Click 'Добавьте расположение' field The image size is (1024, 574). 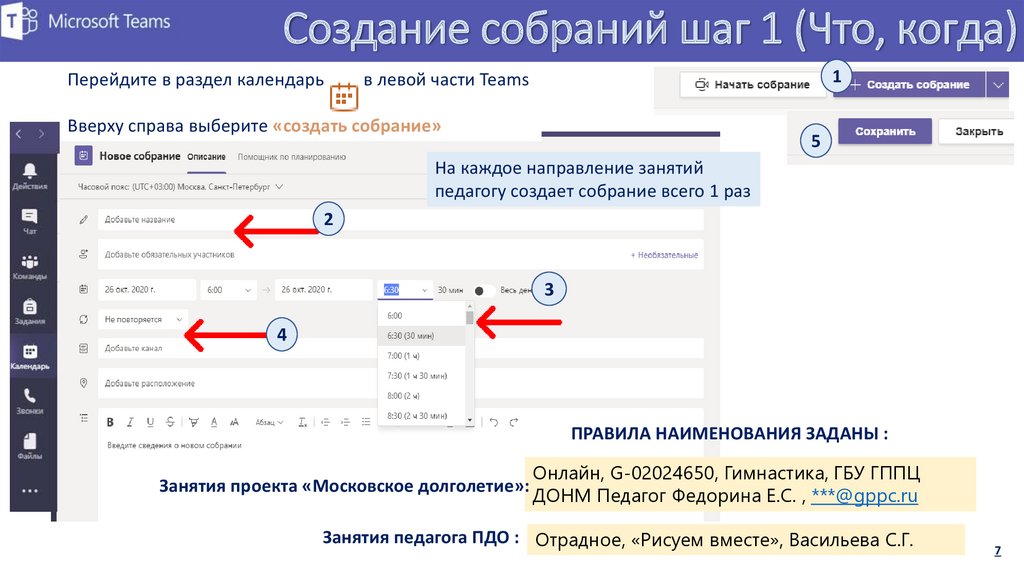(400, 383)
